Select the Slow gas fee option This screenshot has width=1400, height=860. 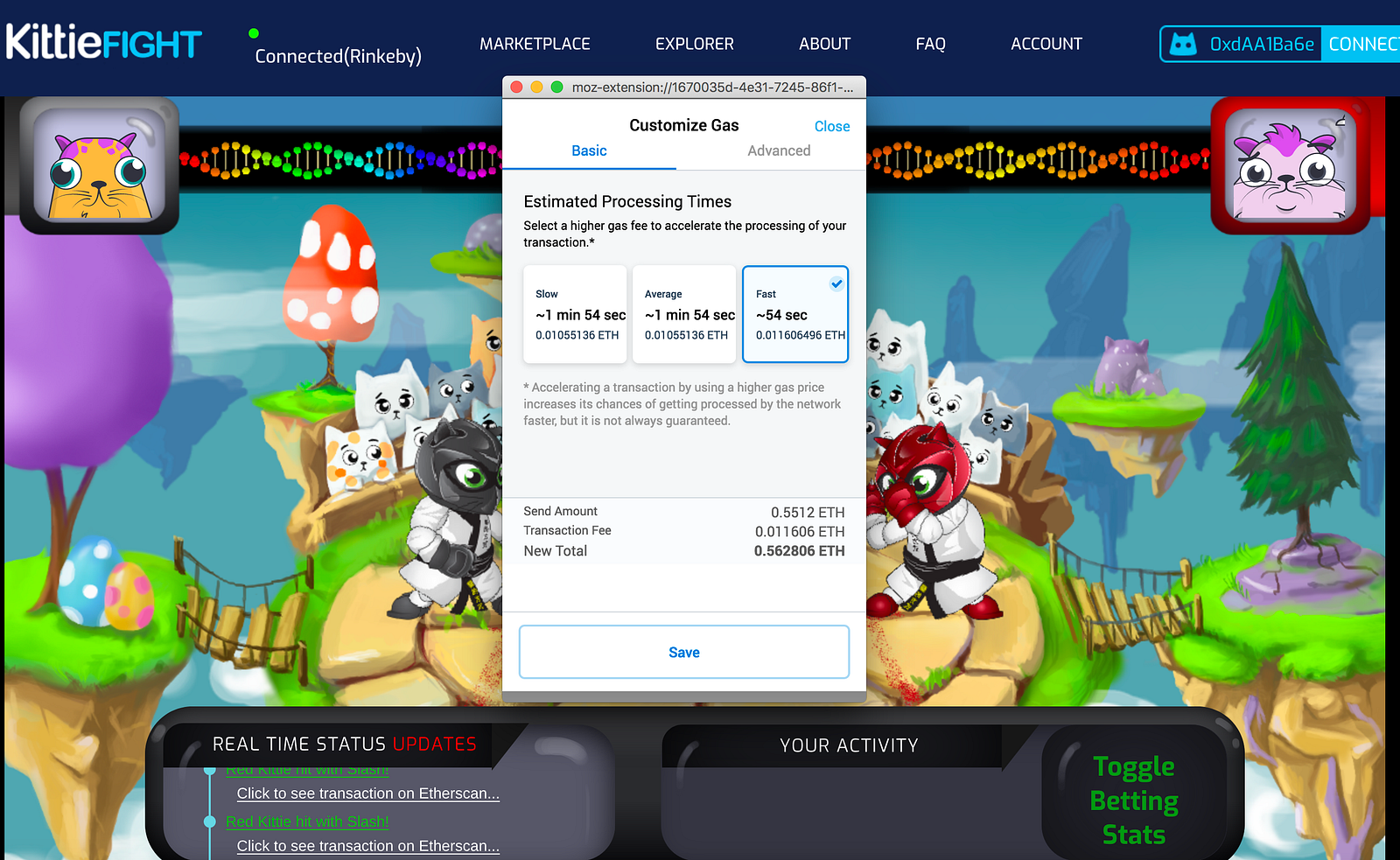tap(576, 314)
